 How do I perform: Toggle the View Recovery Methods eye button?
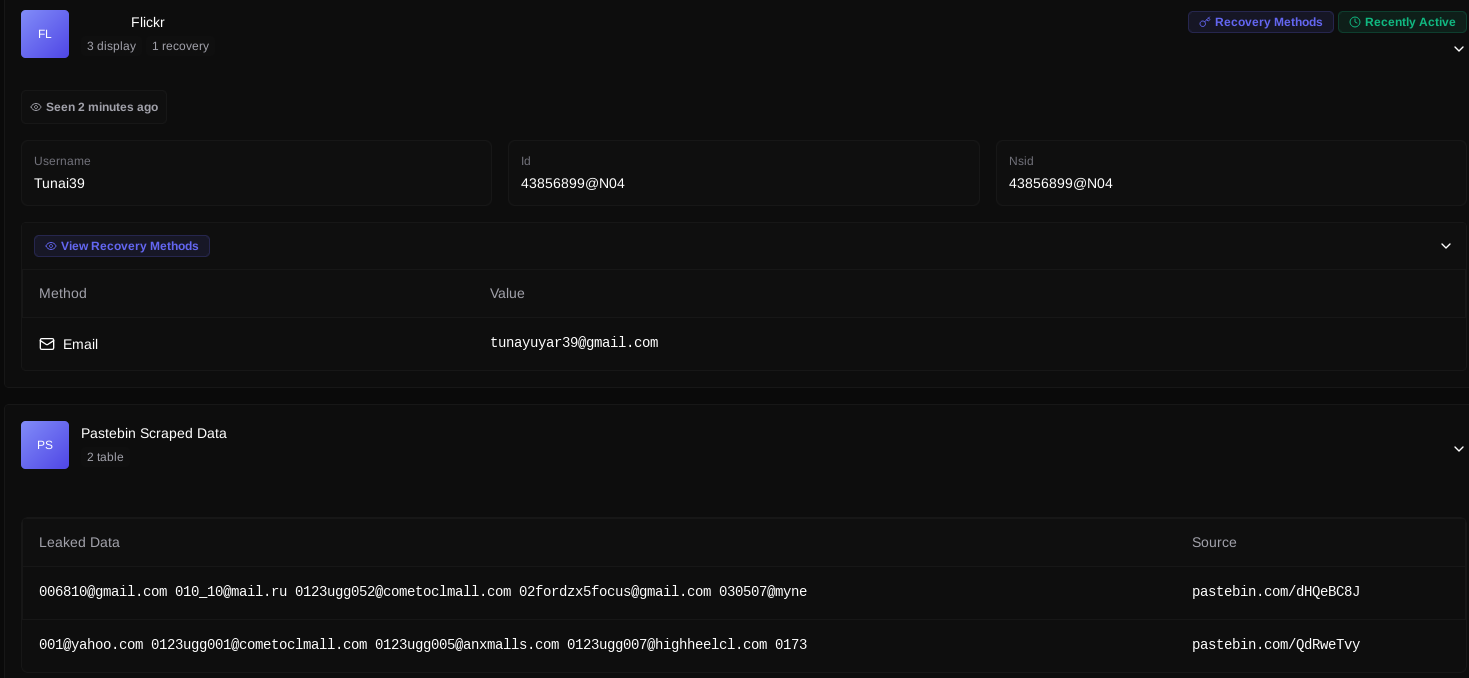122,246
